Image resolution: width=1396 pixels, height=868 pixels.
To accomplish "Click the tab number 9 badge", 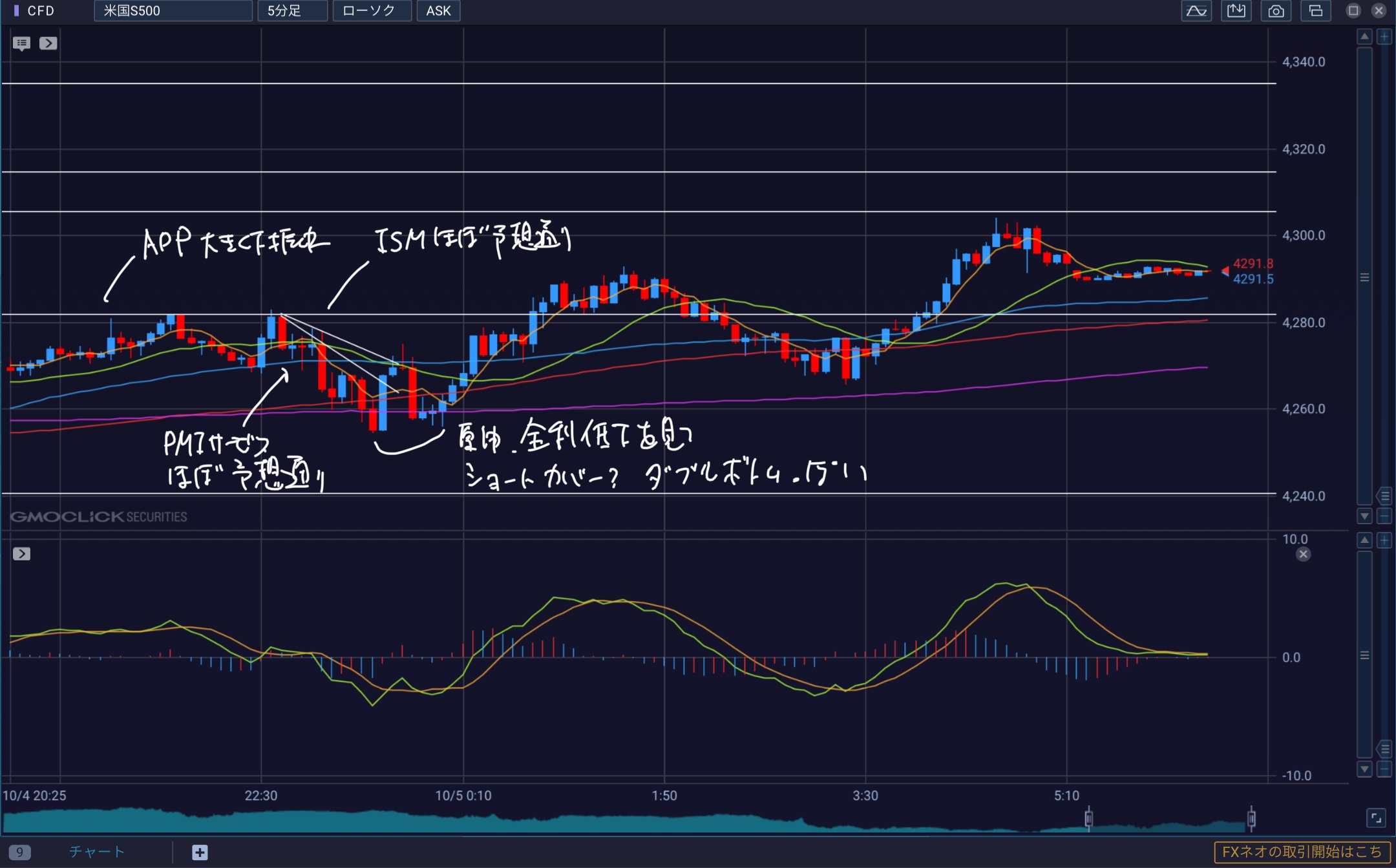I will [x=20, y=852].
